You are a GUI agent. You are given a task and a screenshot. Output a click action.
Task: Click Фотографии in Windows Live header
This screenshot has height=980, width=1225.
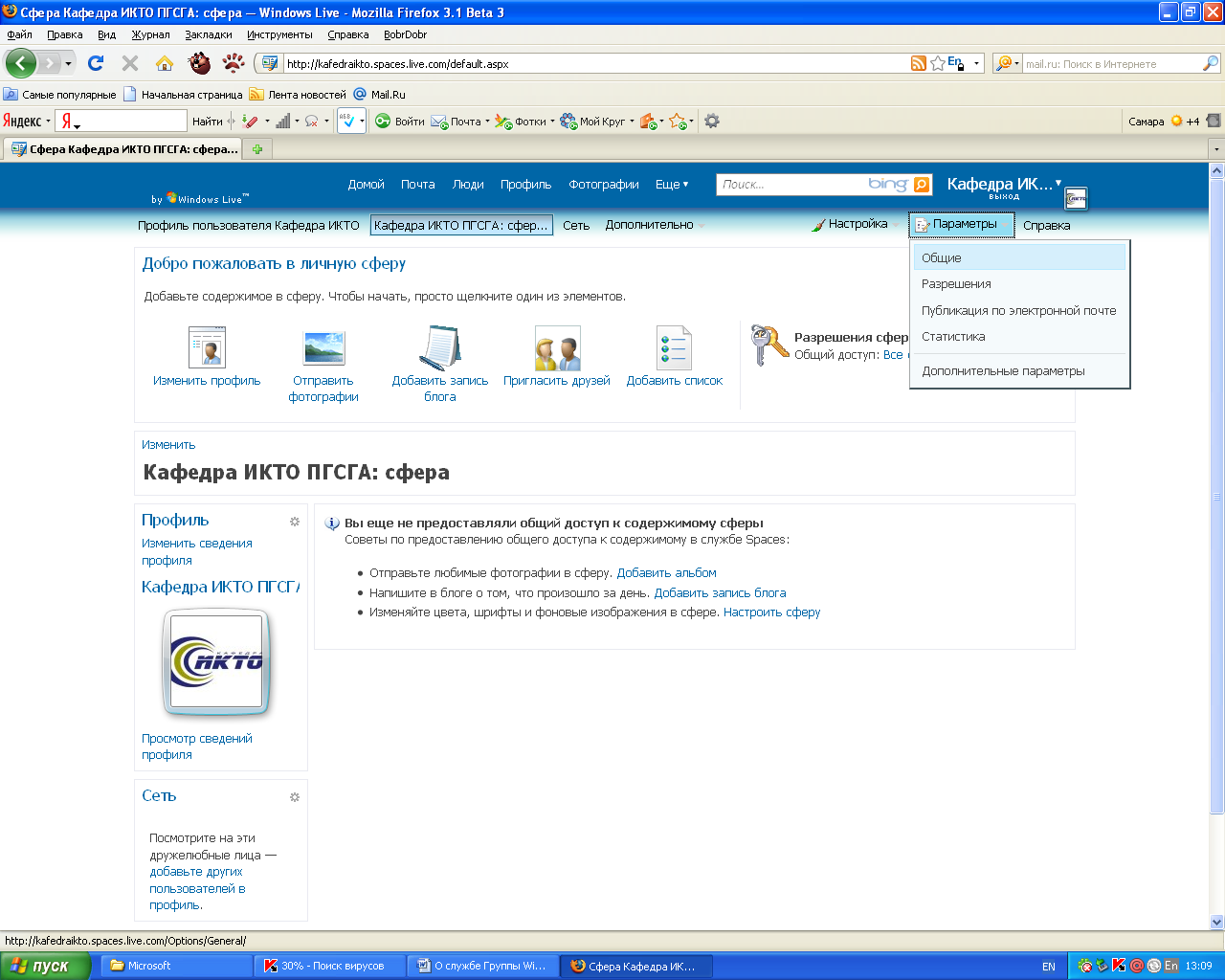click(604, 185)
